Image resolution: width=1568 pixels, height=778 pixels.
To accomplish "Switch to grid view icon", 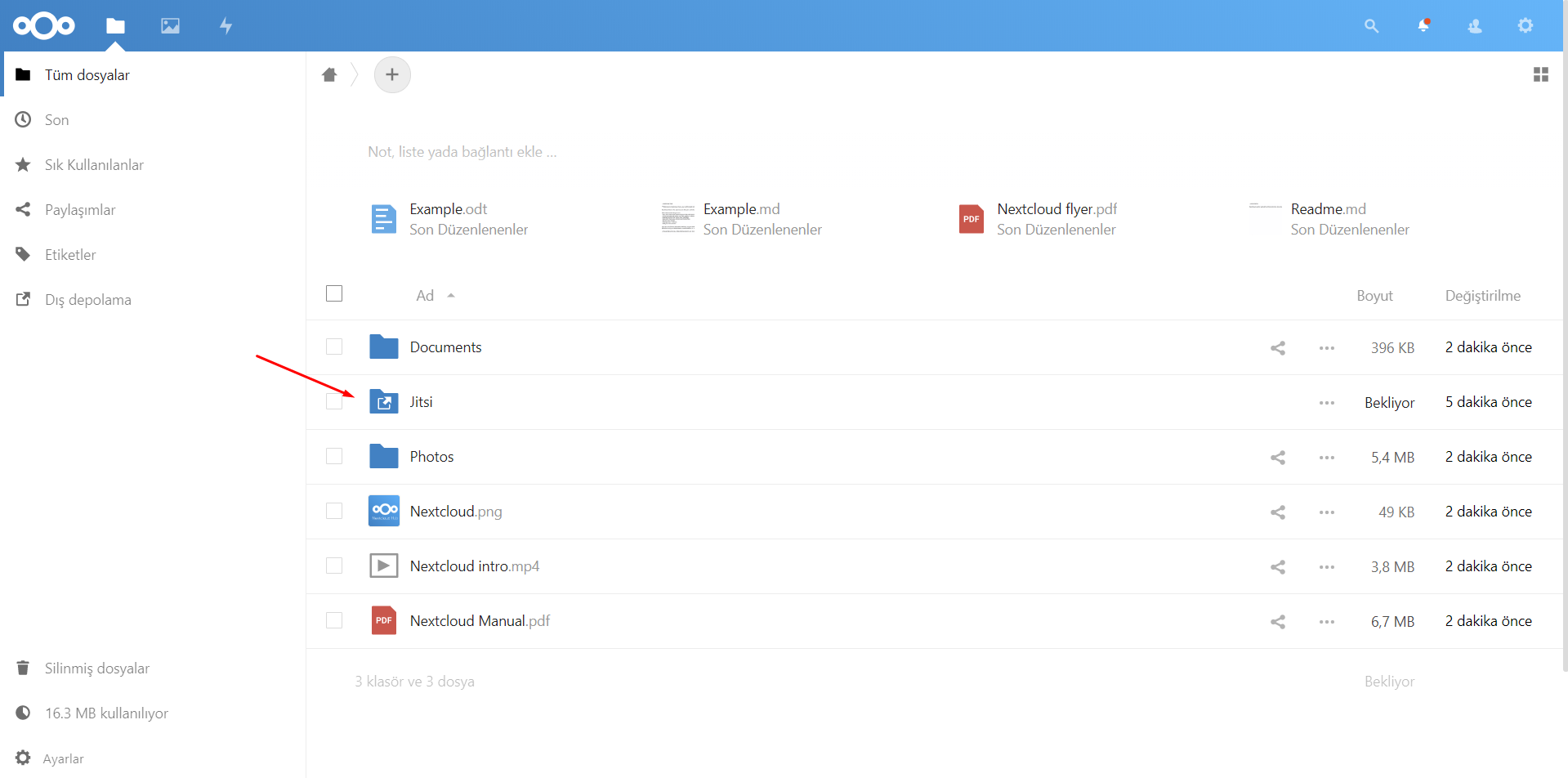I will pos(1541,74).
